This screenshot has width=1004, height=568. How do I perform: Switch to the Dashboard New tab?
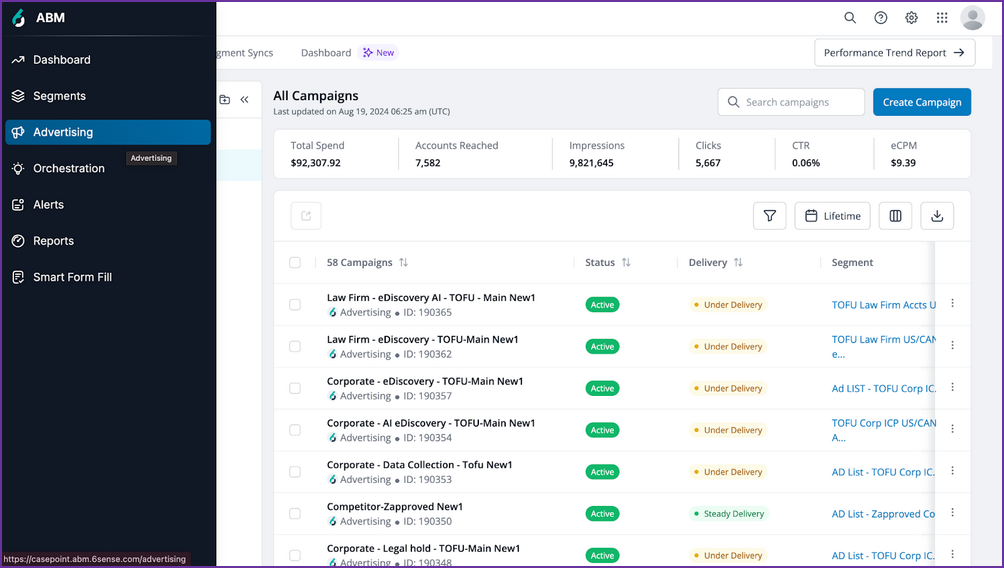click(349, 53)
